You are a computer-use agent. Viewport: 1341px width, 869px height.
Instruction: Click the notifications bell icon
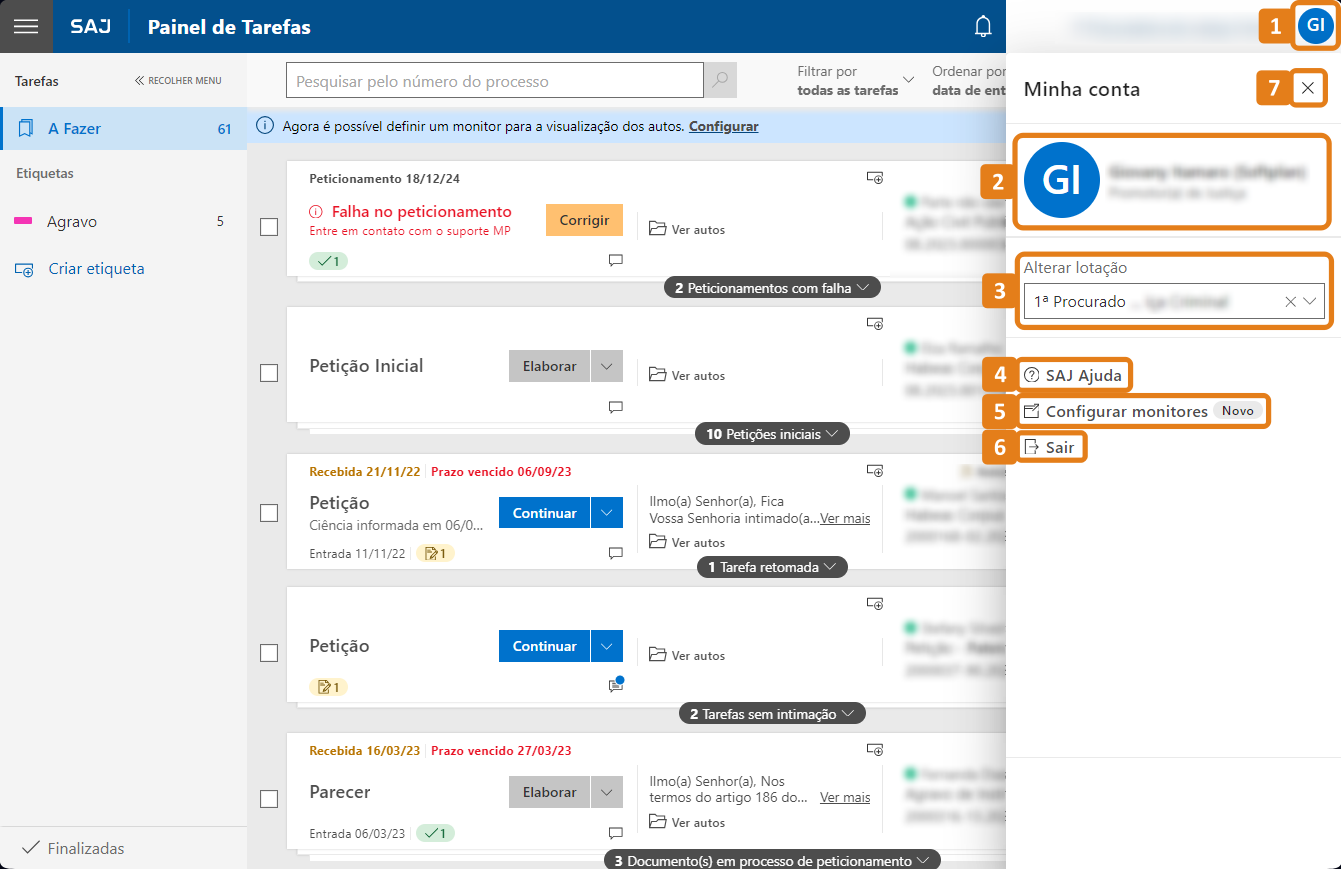click(983, 27)
